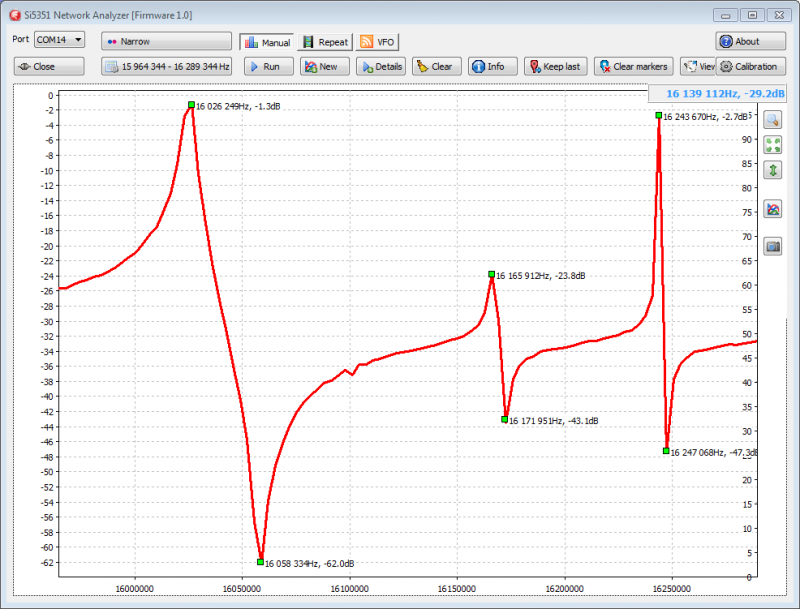Click the Clear markers button
This screenshot has width=800, height=609.
pyautogui.click(x=632, y=66)
